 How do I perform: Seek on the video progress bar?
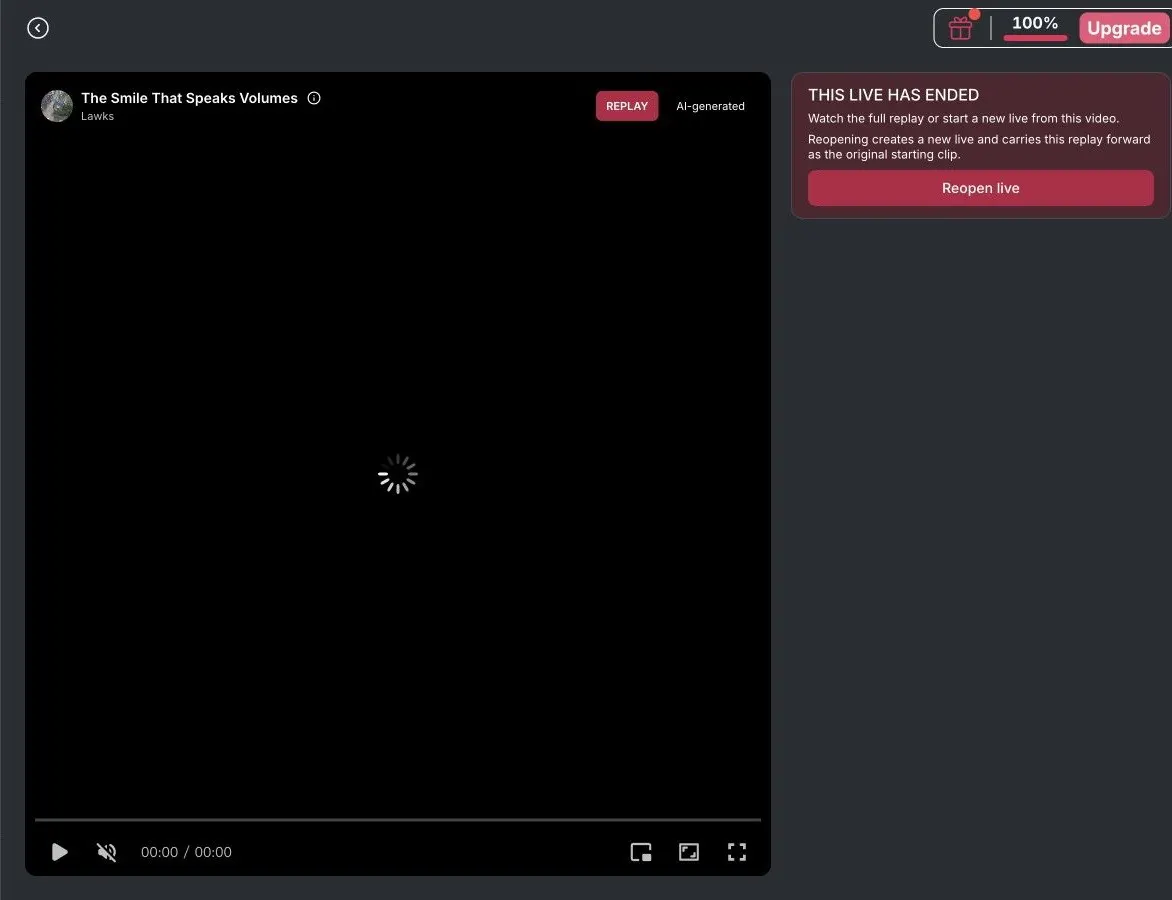click(x=398, y=820)
